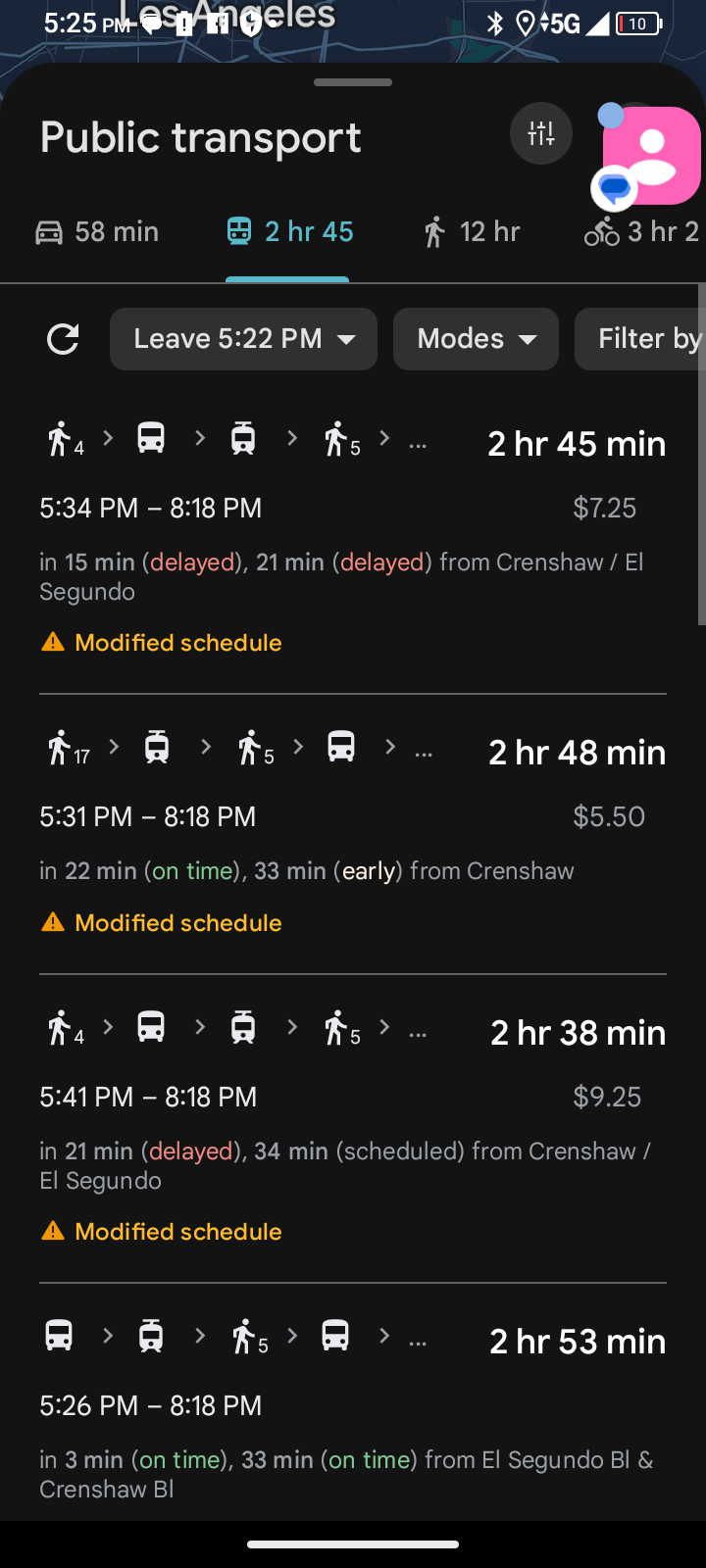Tap the bottom sheet drag handle

[353, 82]
